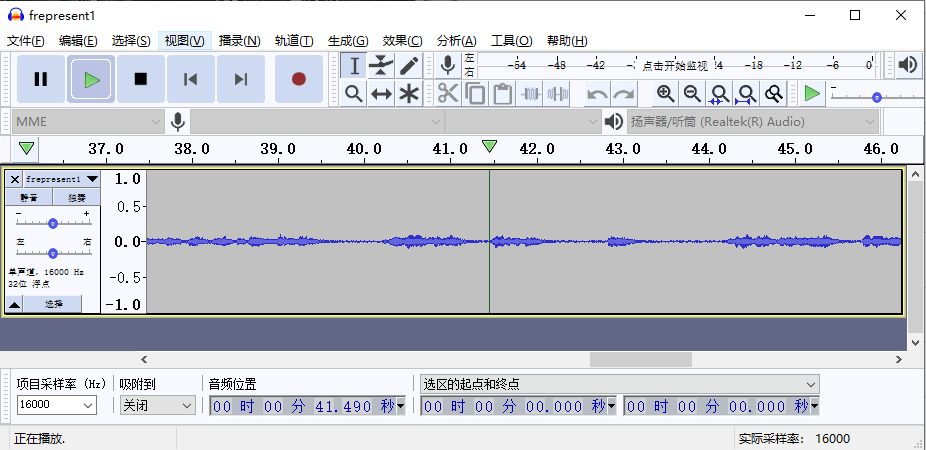The image size is (926, 450).
Task: Open the audio position time format arrow
Action: 401,406
